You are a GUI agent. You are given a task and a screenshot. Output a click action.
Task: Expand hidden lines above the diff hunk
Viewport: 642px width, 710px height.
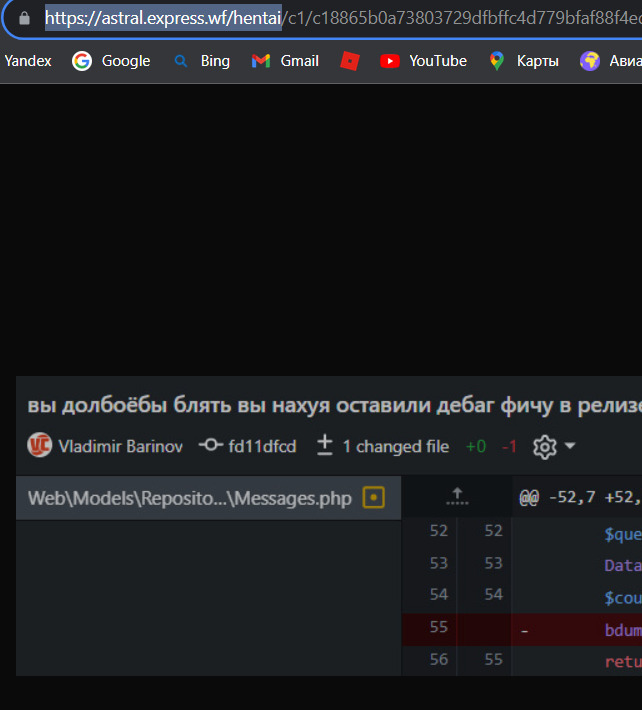click(457, 497)
